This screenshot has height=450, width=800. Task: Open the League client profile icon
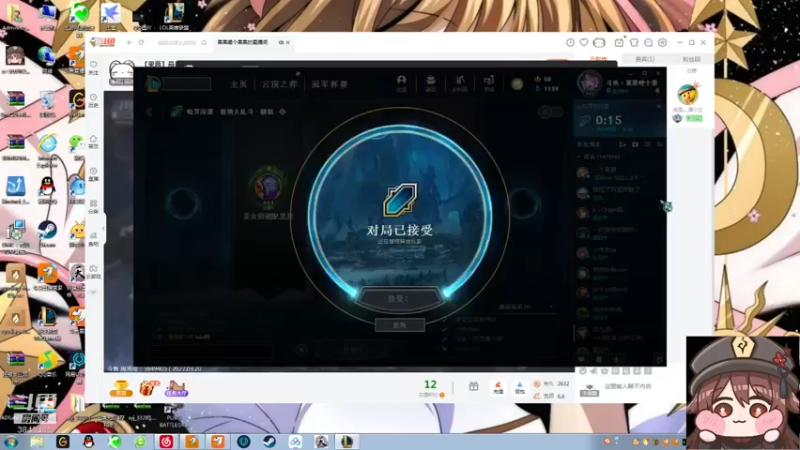click(x=402, y=83)
